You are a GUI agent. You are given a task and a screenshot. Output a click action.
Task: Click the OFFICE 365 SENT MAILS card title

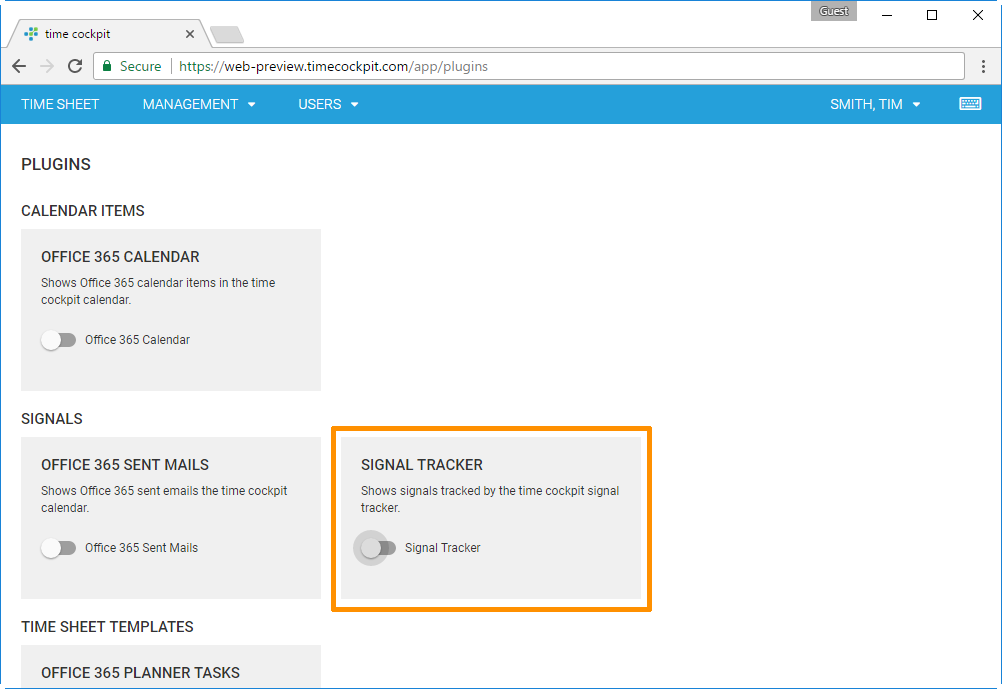[x=125, y=465]
